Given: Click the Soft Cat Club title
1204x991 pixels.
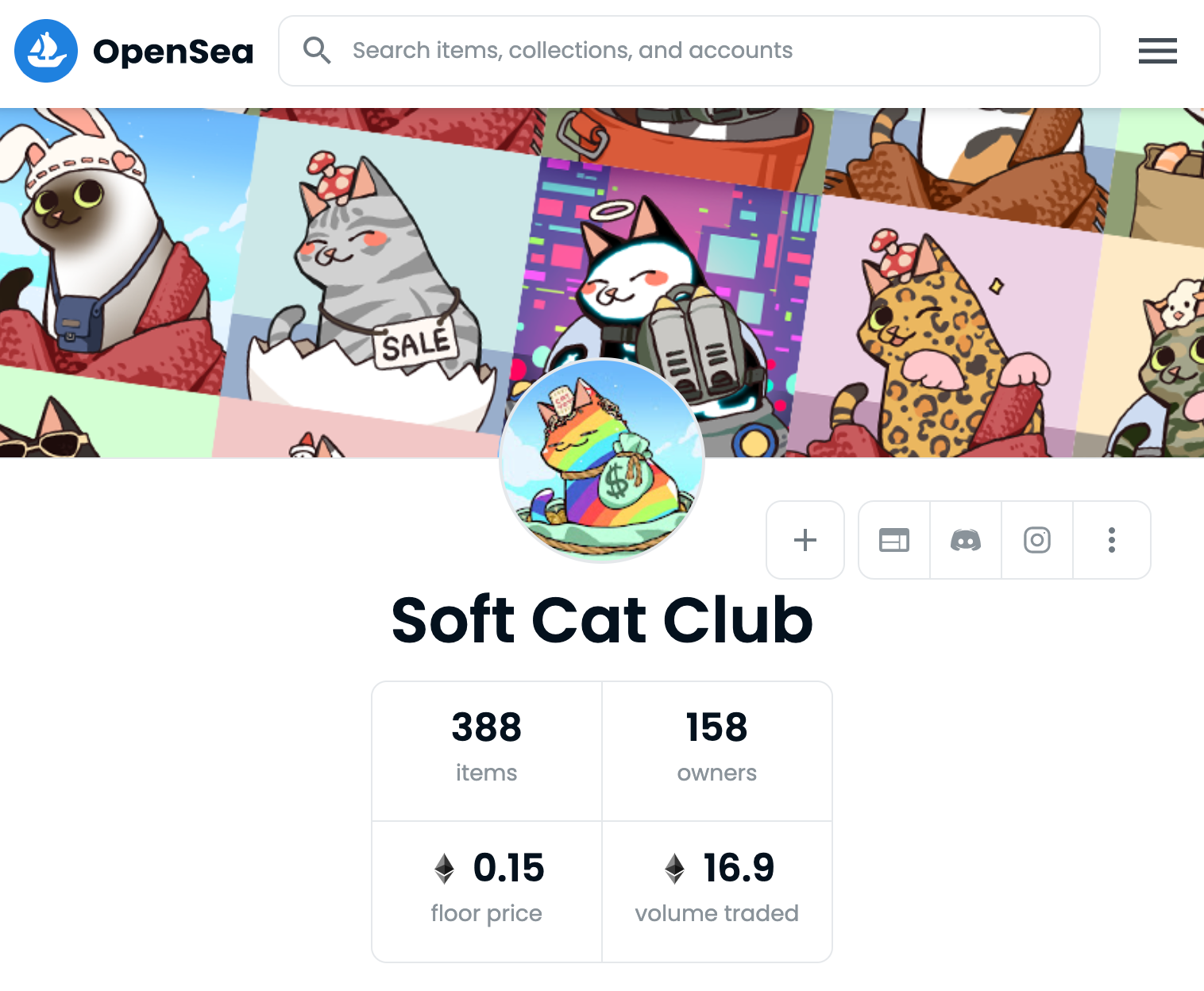Looking at the screenshot, I should (602, 619).
